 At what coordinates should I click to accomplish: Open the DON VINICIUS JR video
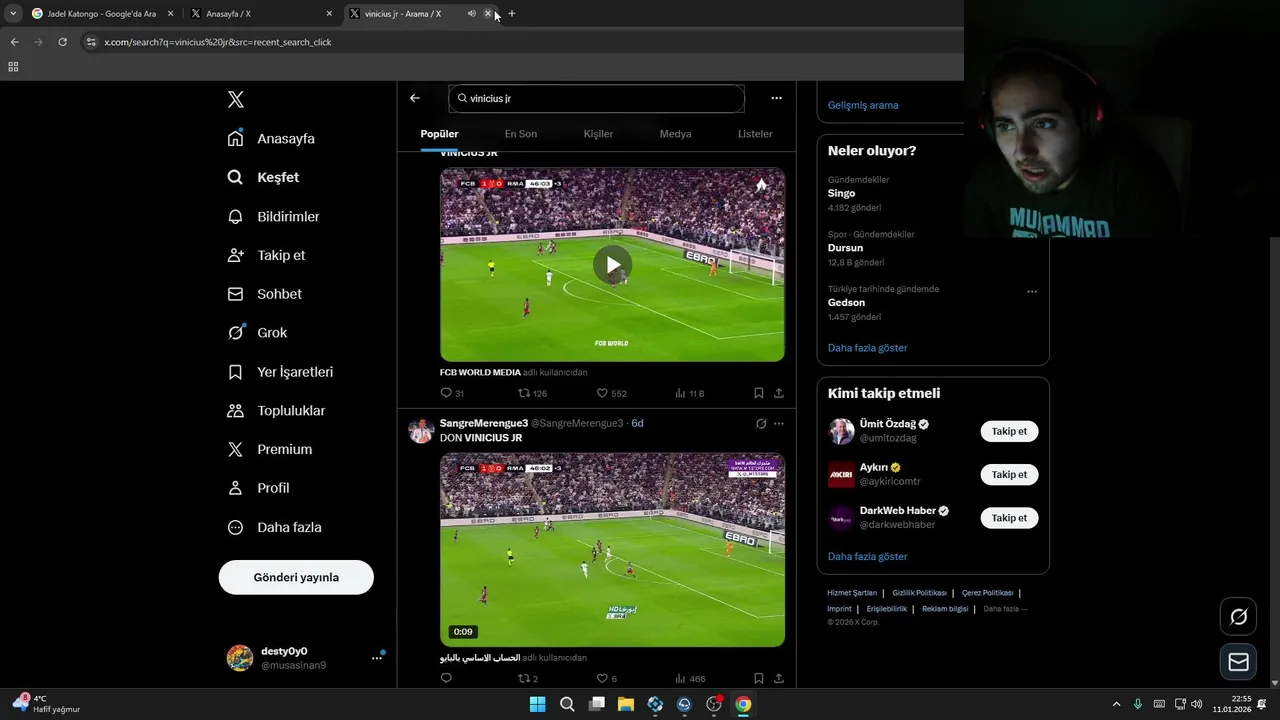click(612, 549)
